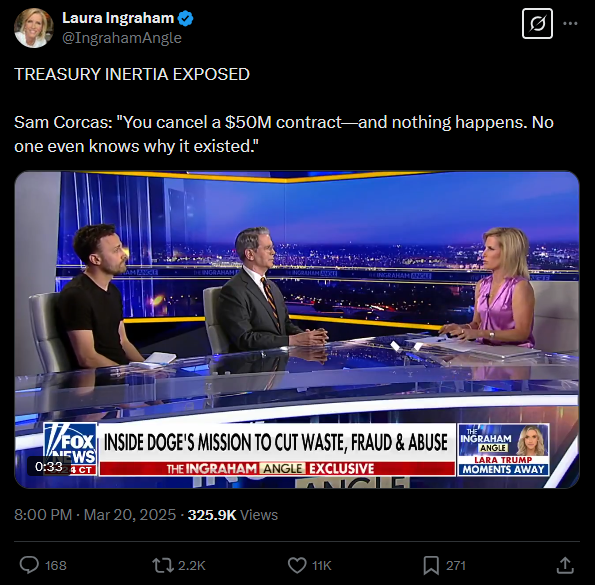
Task: Open the 8:00 PM Mar 20, 2025 timestamp
Action: (x=95, y=515)
